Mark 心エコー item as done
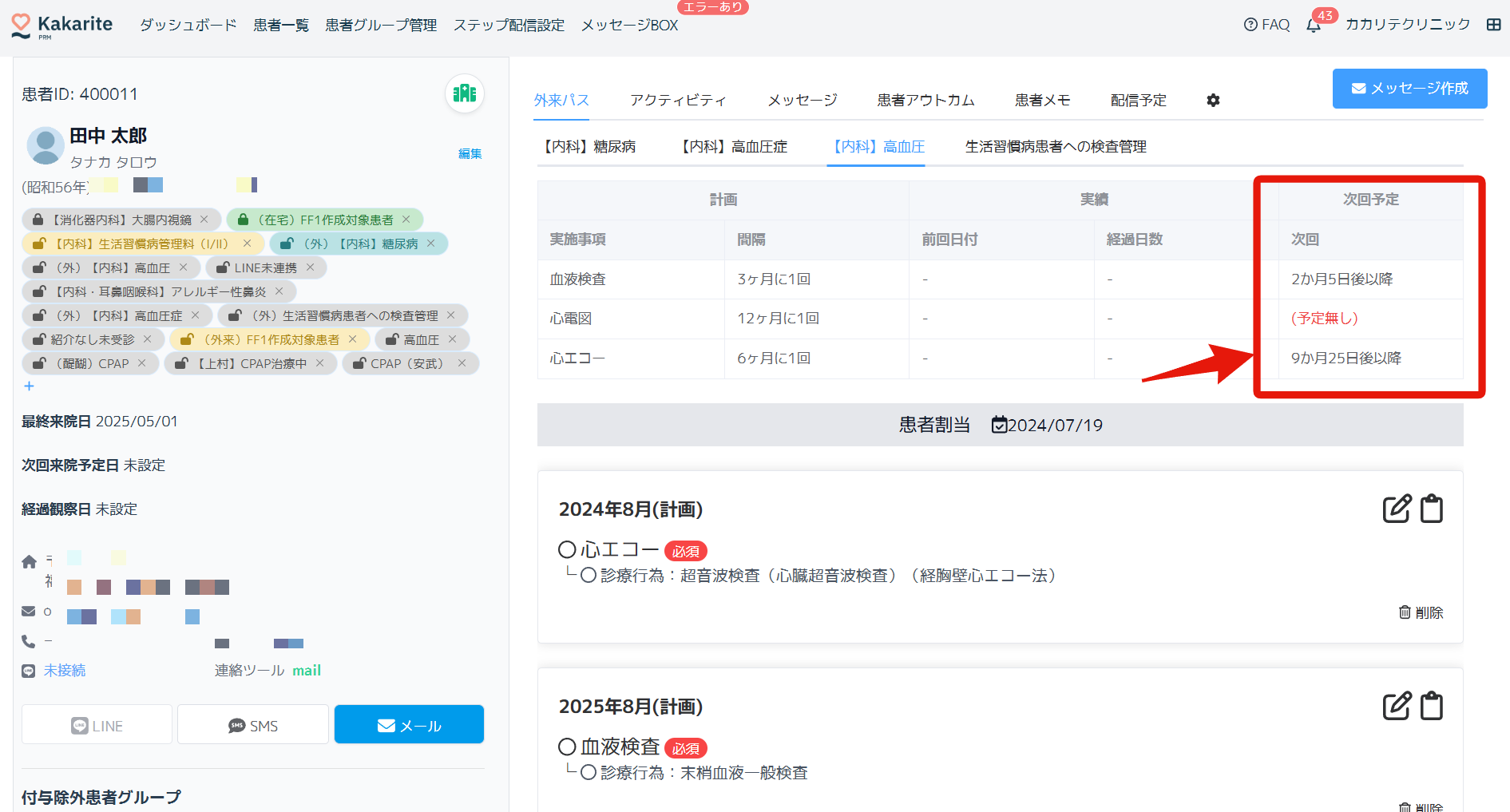This screenshot has width=1510, height=812. tap(567, 549)
